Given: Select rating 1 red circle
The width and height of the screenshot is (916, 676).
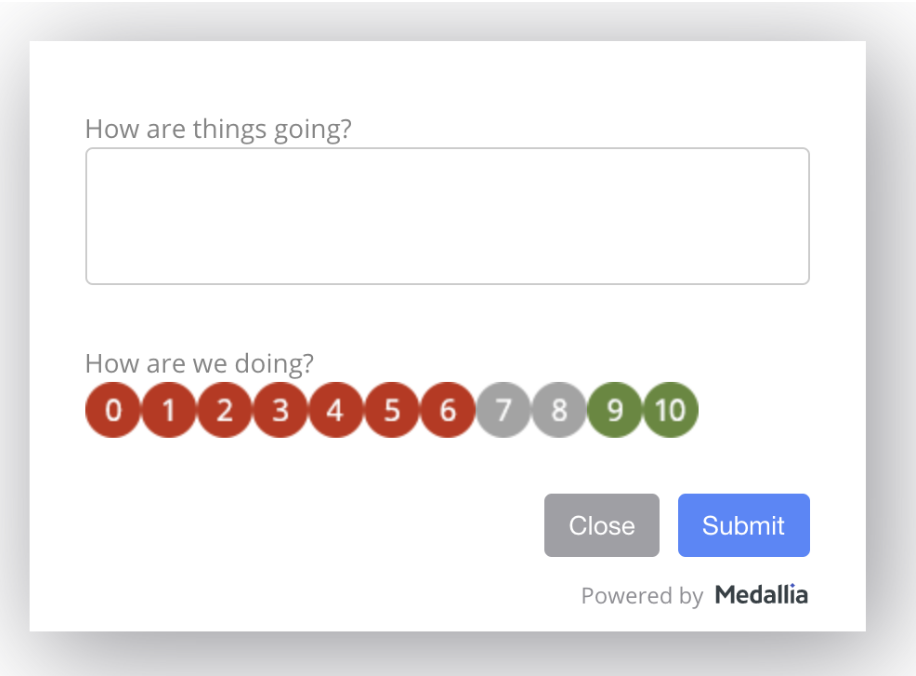Looking at the screenshot, I should (169, 410).
